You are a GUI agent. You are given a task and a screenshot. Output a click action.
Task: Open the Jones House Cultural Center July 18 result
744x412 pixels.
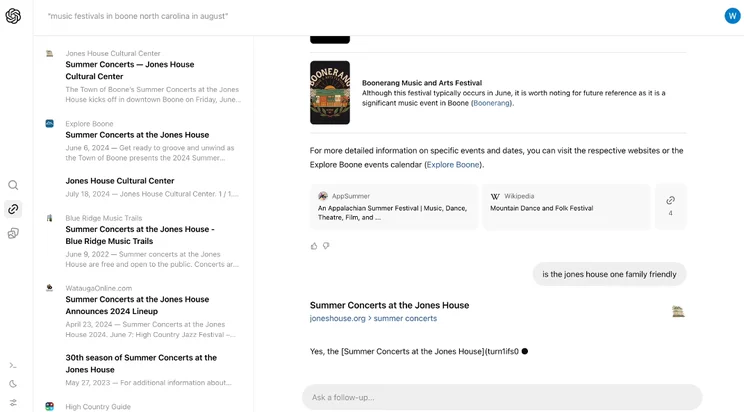pos(120,181)
